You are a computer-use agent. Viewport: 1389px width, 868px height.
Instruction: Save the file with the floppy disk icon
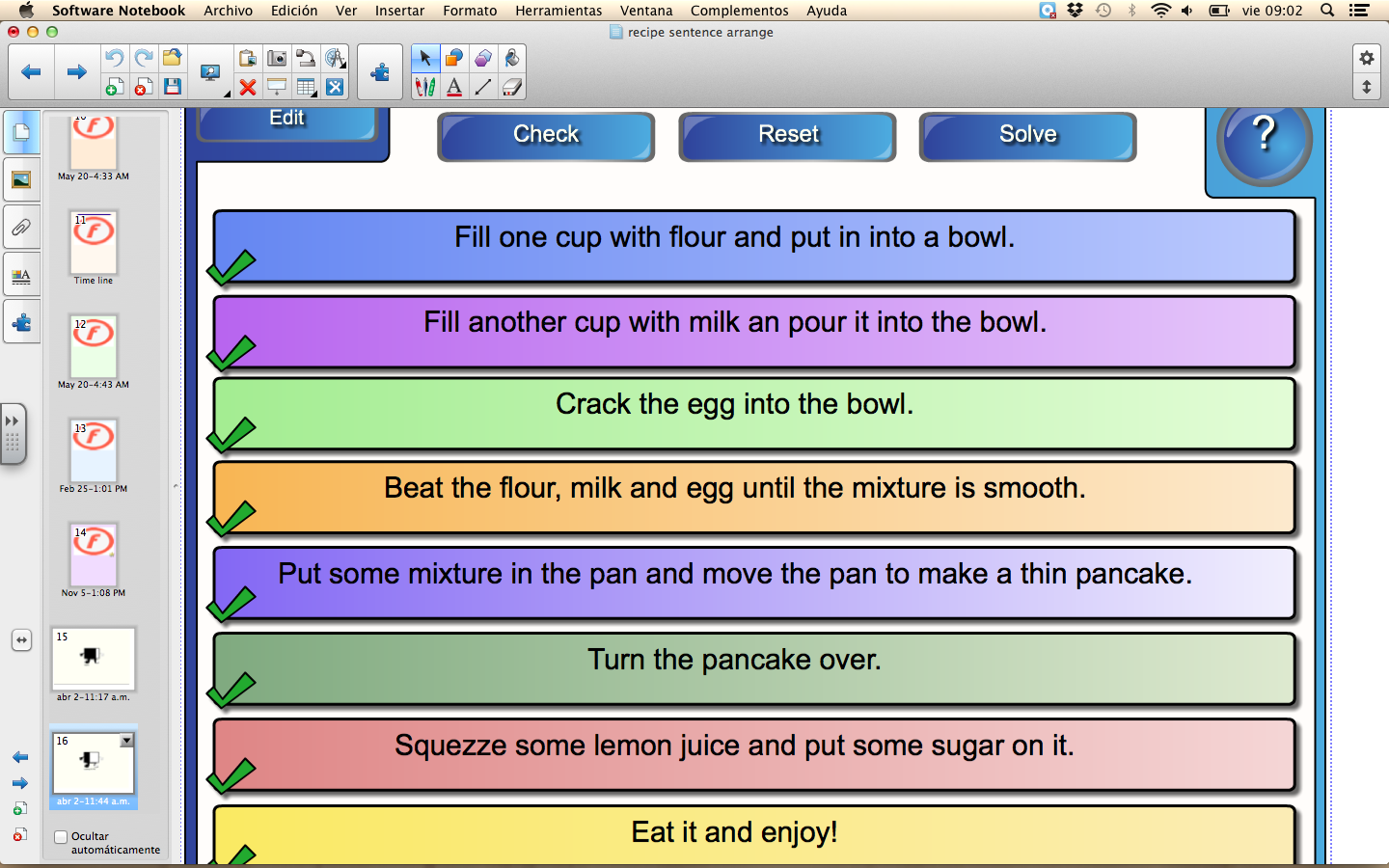(x=172, y=87)
